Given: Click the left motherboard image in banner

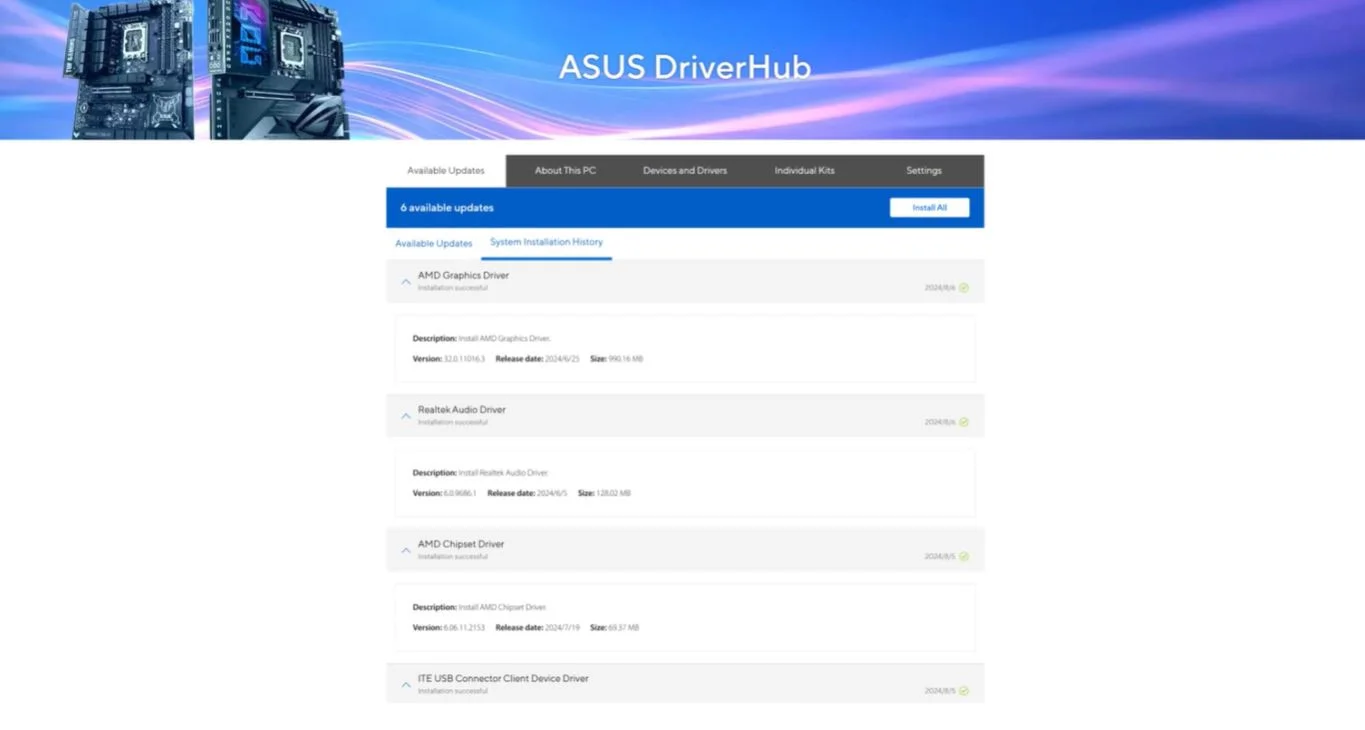Looking at the screenshot, I should [132, 72].
